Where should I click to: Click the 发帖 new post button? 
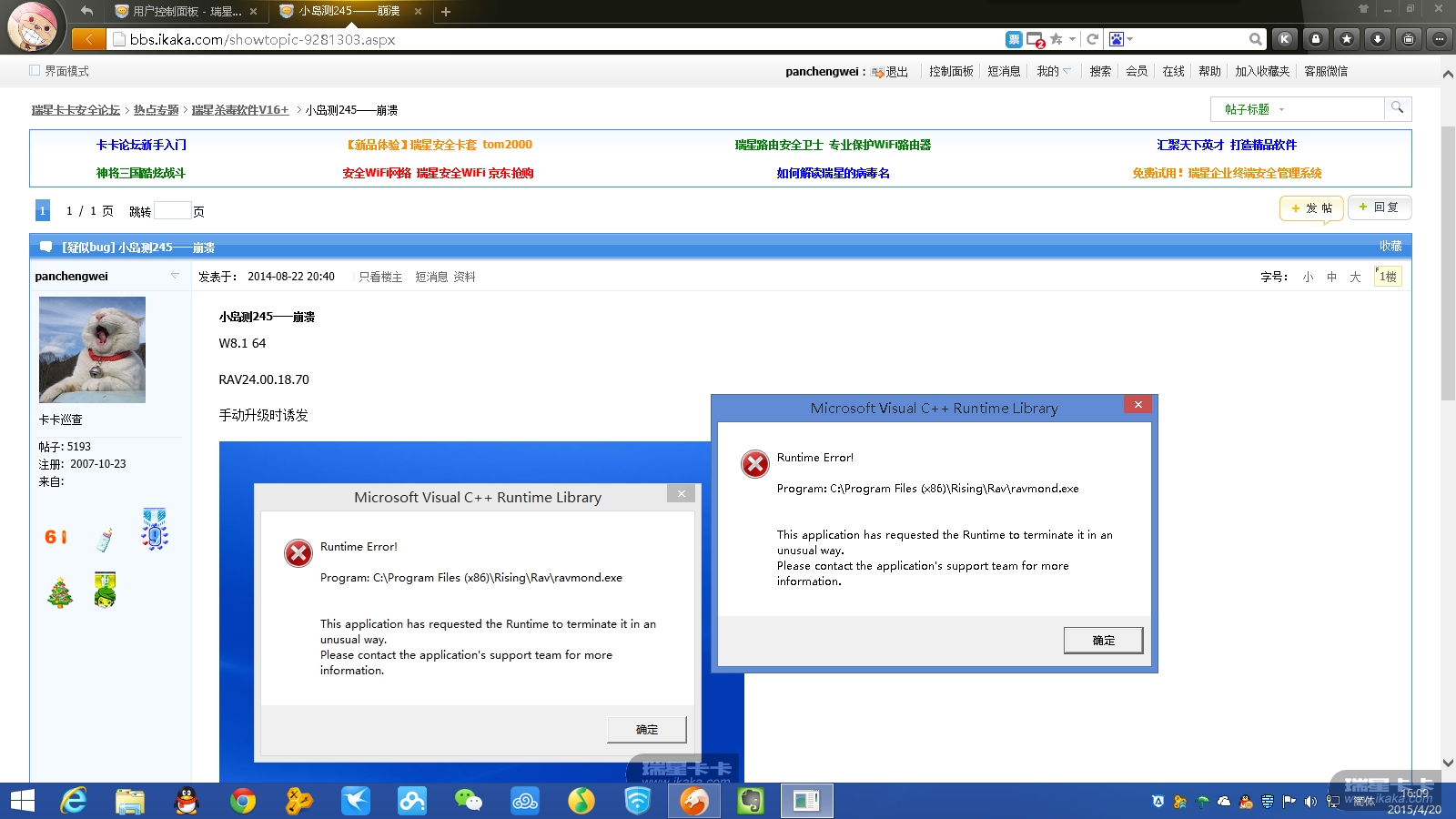pyautogui.click(x=1311, y=208)
